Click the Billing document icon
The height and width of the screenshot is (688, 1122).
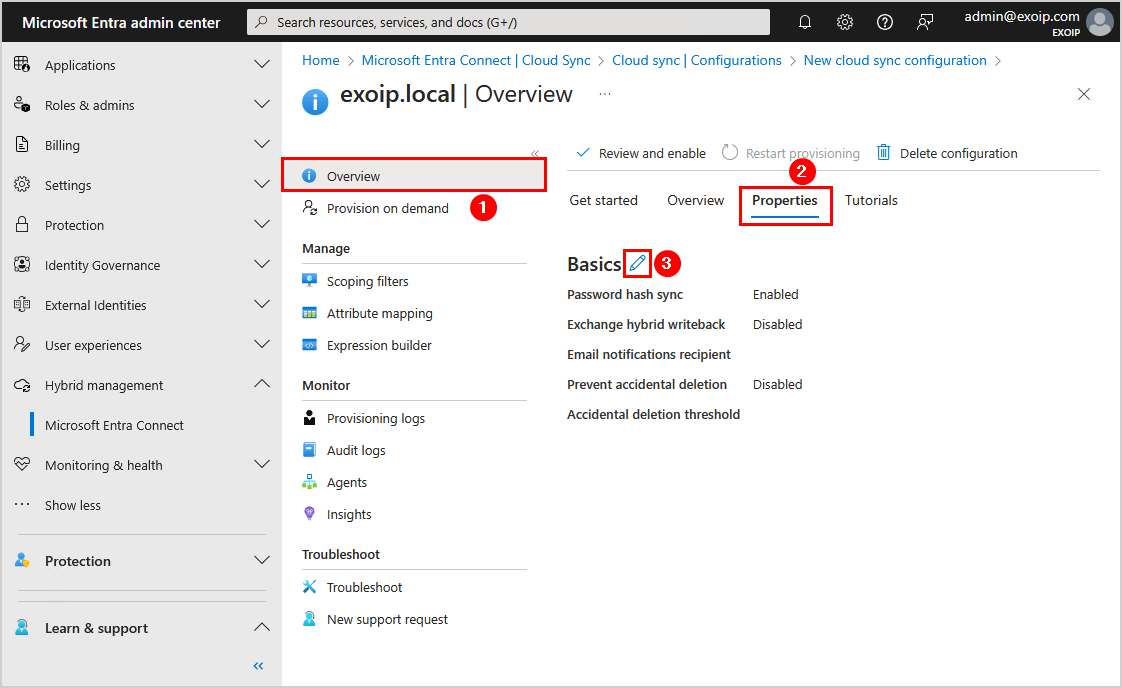click(x=22, y=145)
